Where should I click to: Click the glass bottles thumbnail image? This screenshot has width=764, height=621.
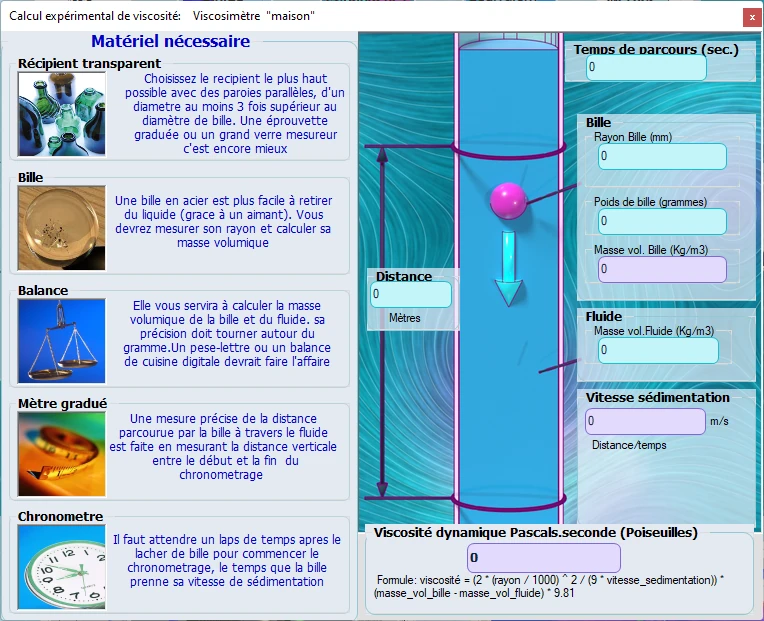pos(61,114)
